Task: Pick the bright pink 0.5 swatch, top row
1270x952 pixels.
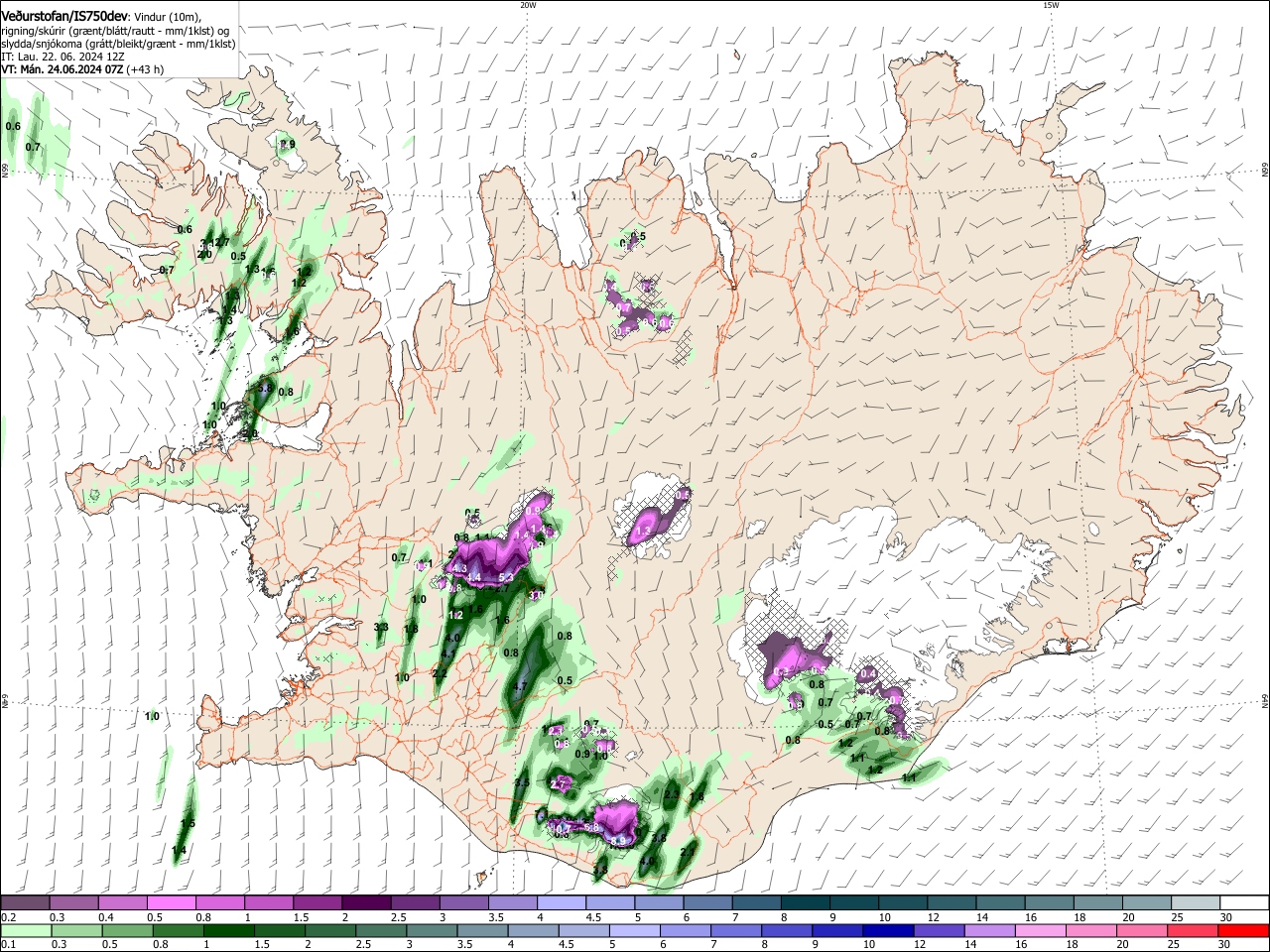Action: (x=171, y=902)
